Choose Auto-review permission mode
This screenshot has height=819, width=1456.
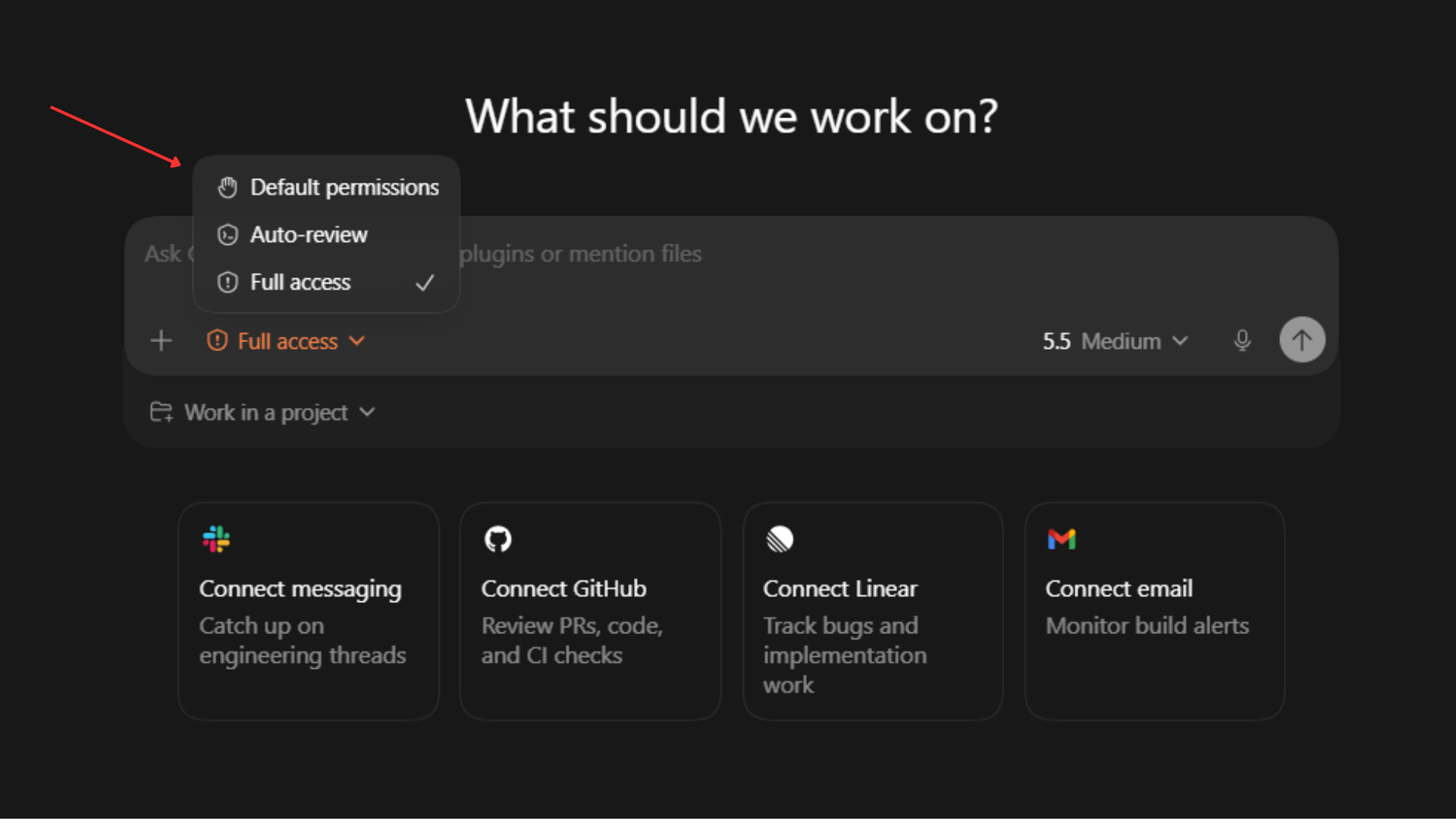click(x=327, y=235)
